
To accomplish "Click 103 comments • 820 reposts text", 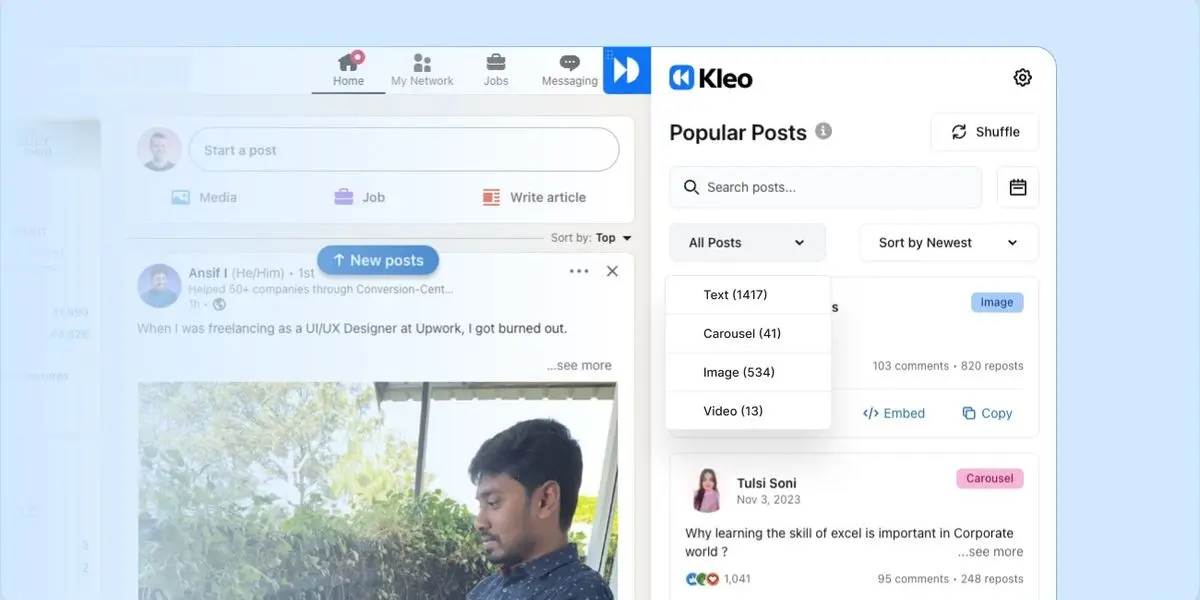I will [x=948, y=366].
